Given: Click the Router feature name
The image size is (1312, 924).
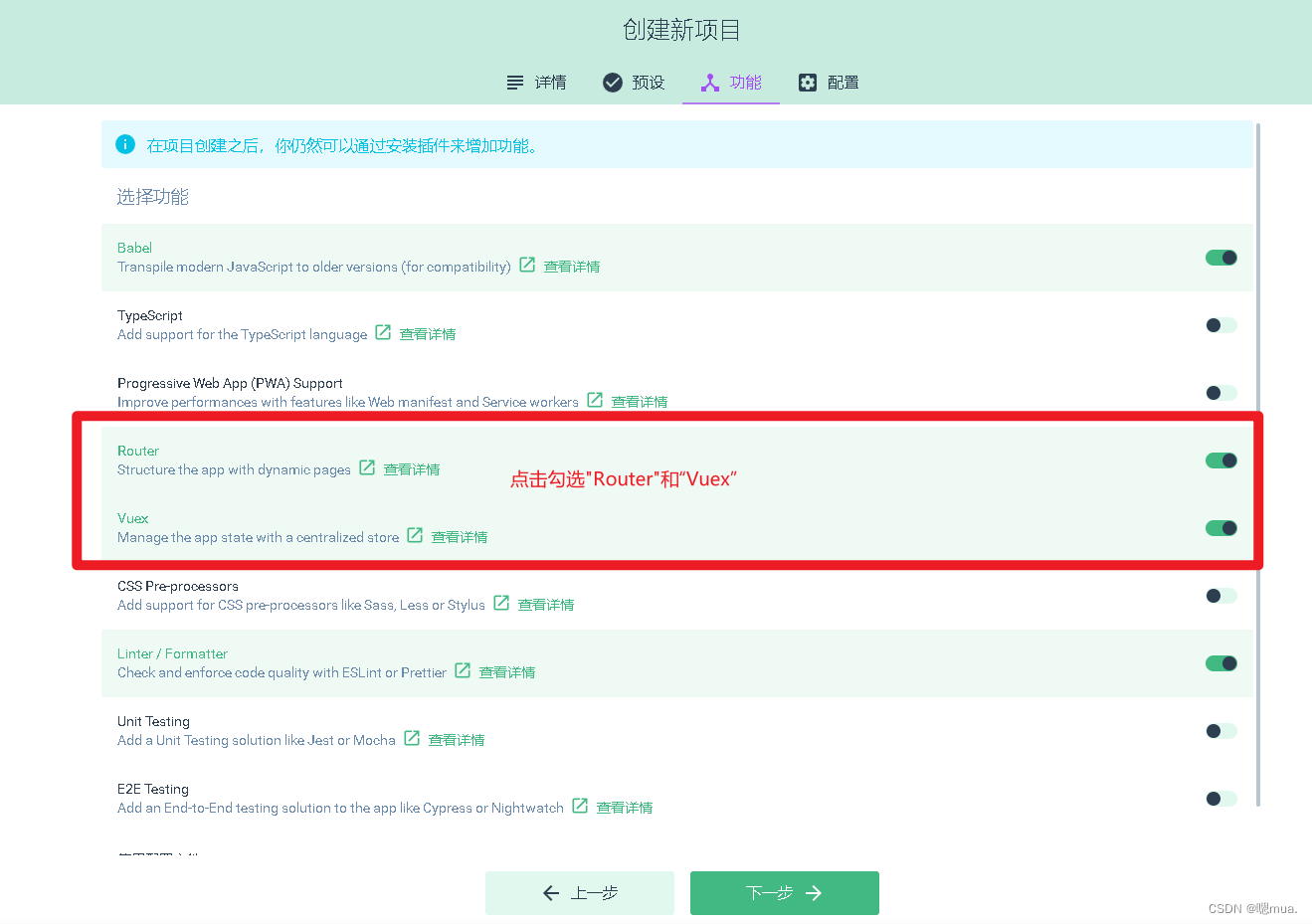Looking at the screenshot, I should (x=138, y=451).
